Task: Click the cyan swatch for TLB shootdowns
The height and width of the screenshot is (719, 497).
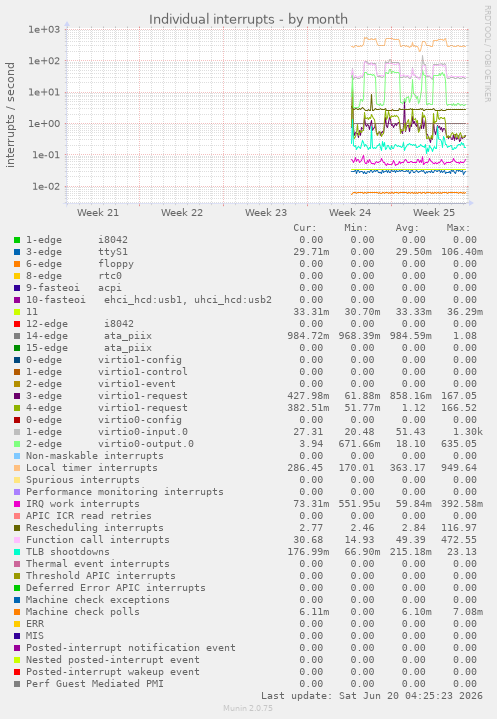Action: point(17,552)
